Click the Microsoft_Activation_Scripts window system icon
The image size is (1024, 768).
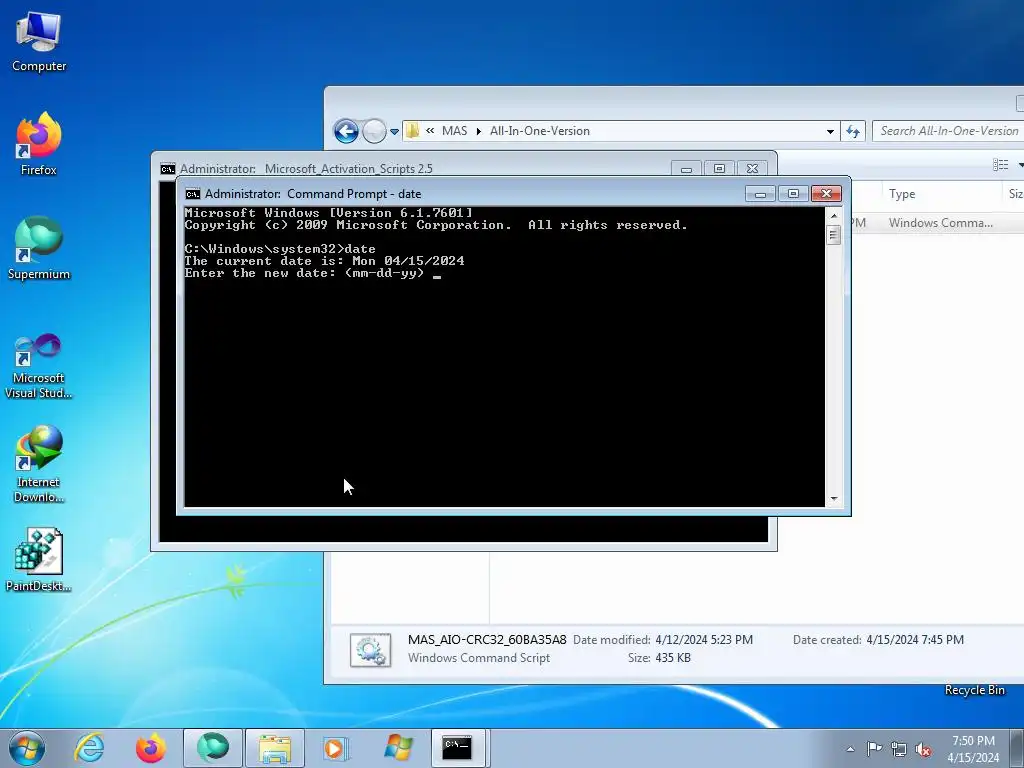168,169
